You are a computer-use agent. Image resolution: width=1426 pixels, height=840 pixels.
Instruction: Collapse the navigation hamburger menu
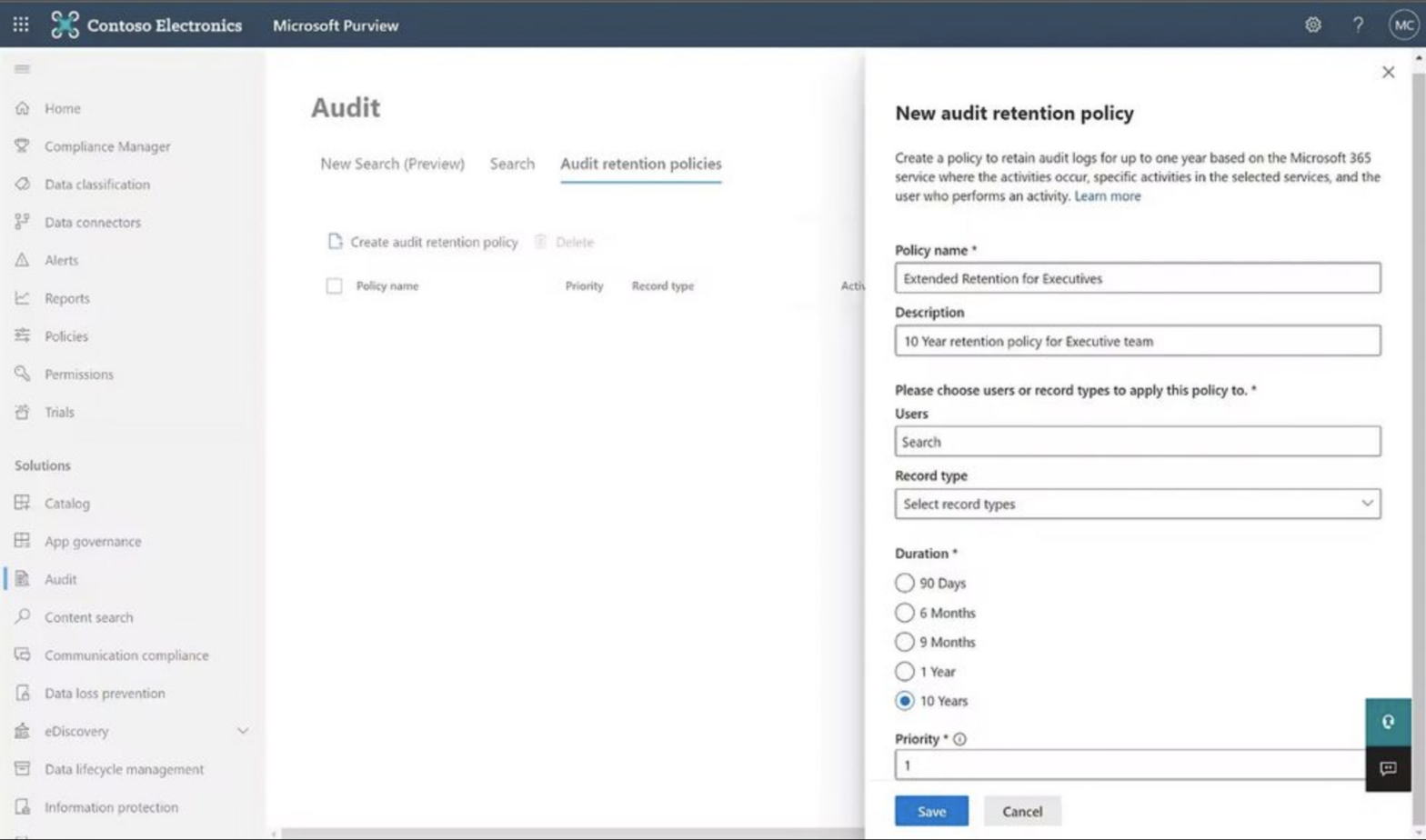pyautogui.click(x=22, y=68)
